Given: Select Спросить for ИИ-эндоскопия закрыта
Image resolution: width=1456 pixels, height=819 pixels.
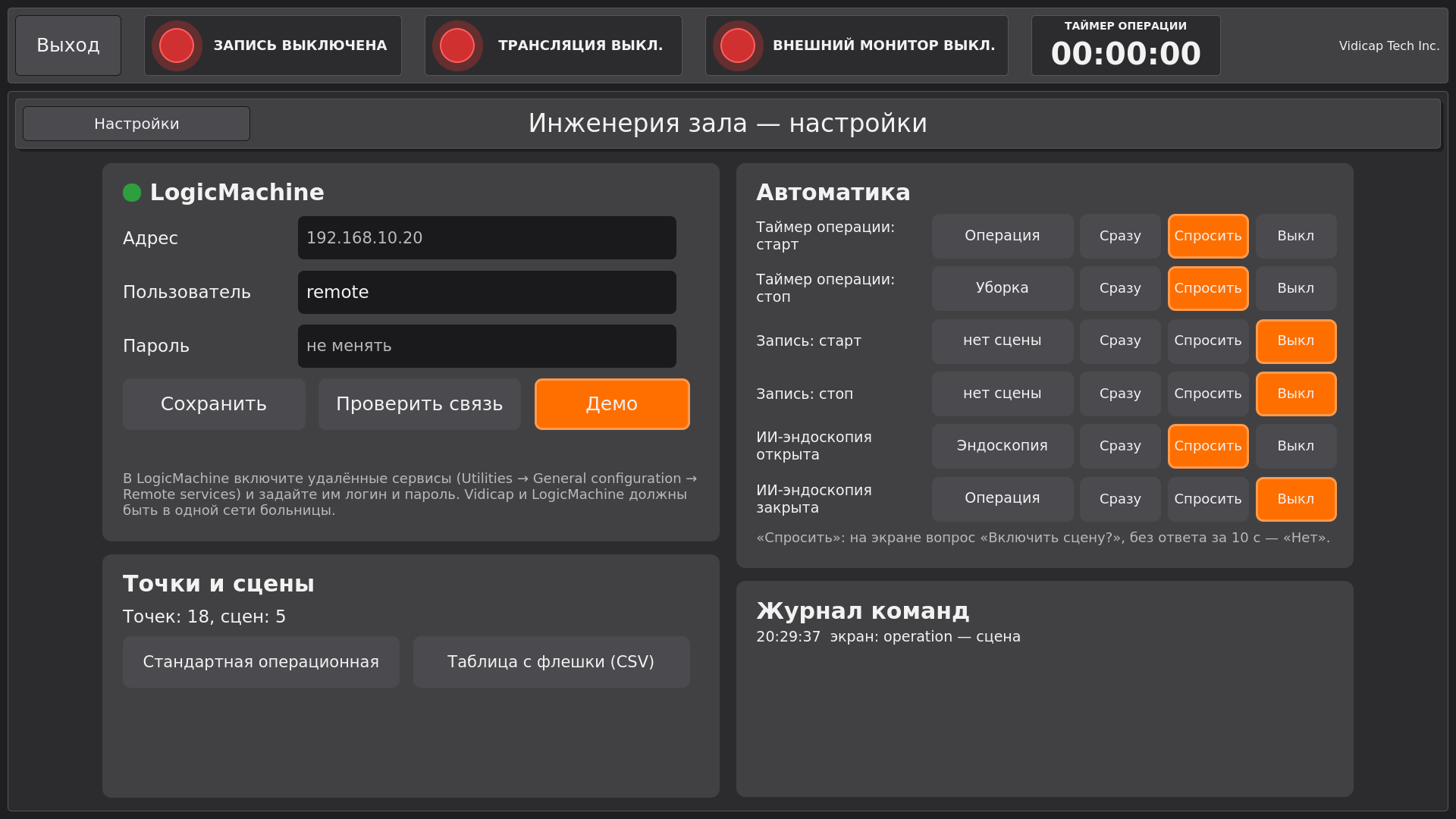Looking at the screenshot, I should click(1208, 499).
